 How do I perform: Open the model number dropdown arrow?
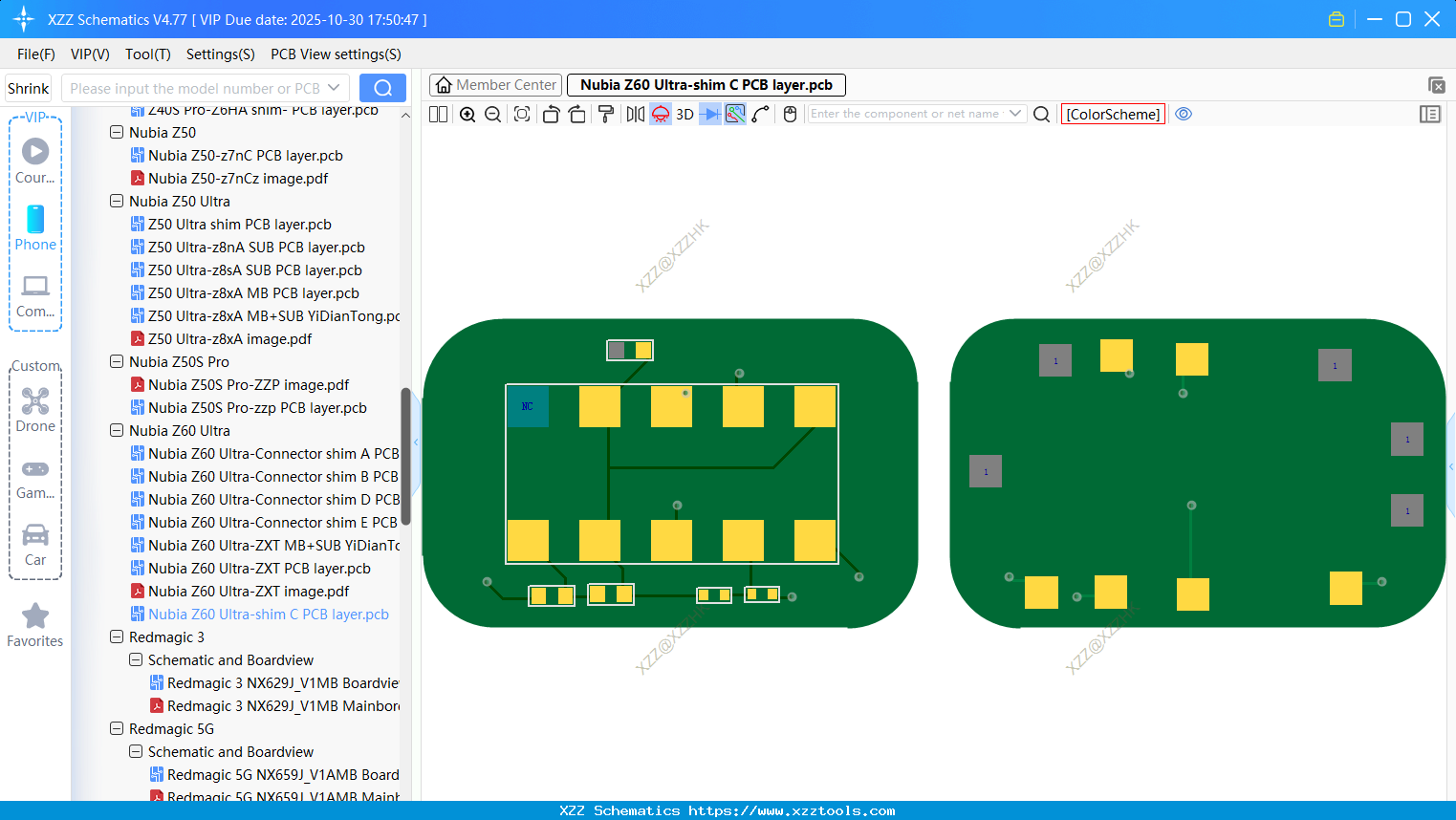pyautogui.click(x=334, y=88)
